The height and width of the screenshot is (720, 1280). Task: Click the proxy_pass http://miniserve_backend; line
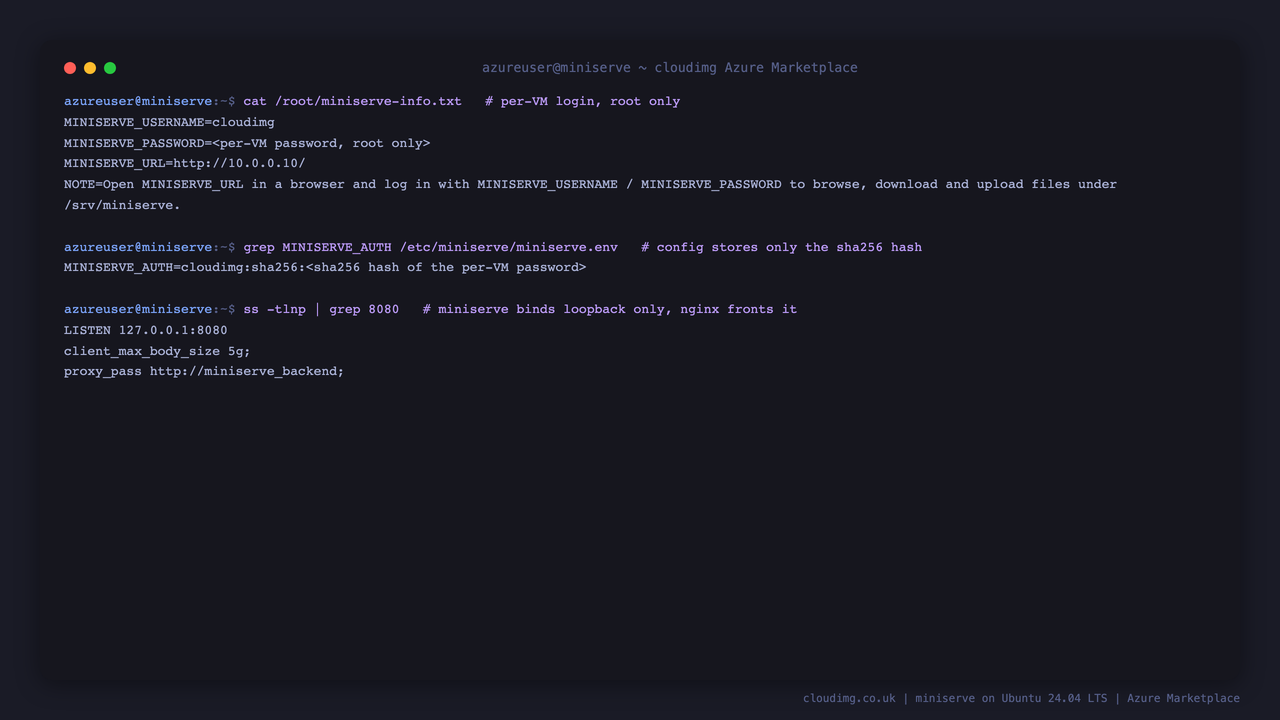[204, 371]
